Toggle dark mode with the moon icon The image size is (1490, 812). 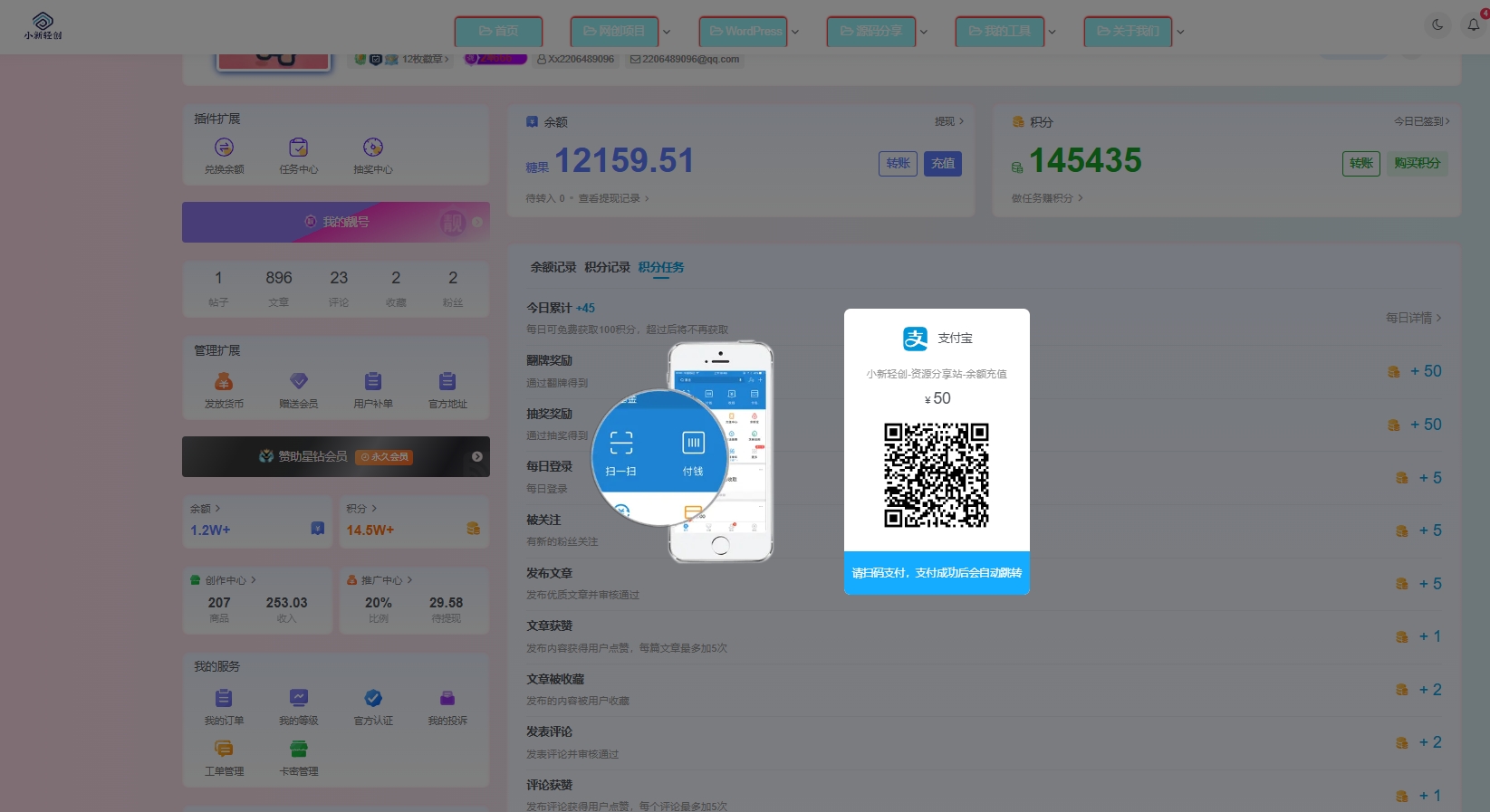point(1437,25)
